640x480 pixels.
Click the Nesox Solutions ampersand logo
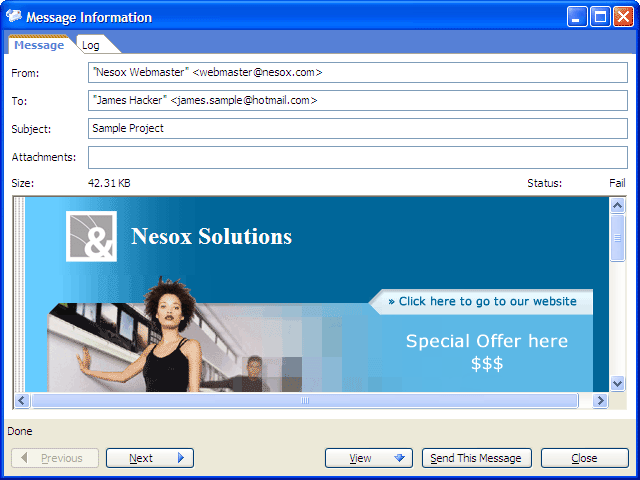coord(91,236)
